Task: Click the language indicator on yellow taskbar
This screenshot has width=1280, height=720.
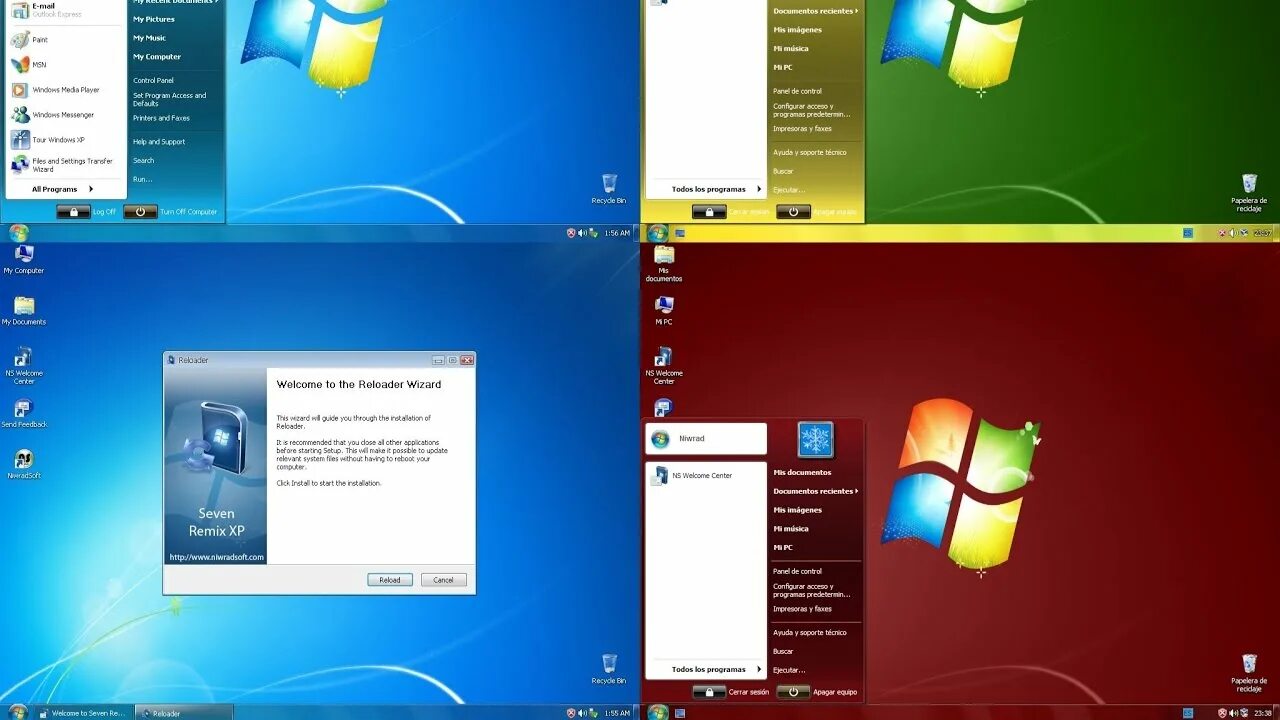Action: point(1187,233)
